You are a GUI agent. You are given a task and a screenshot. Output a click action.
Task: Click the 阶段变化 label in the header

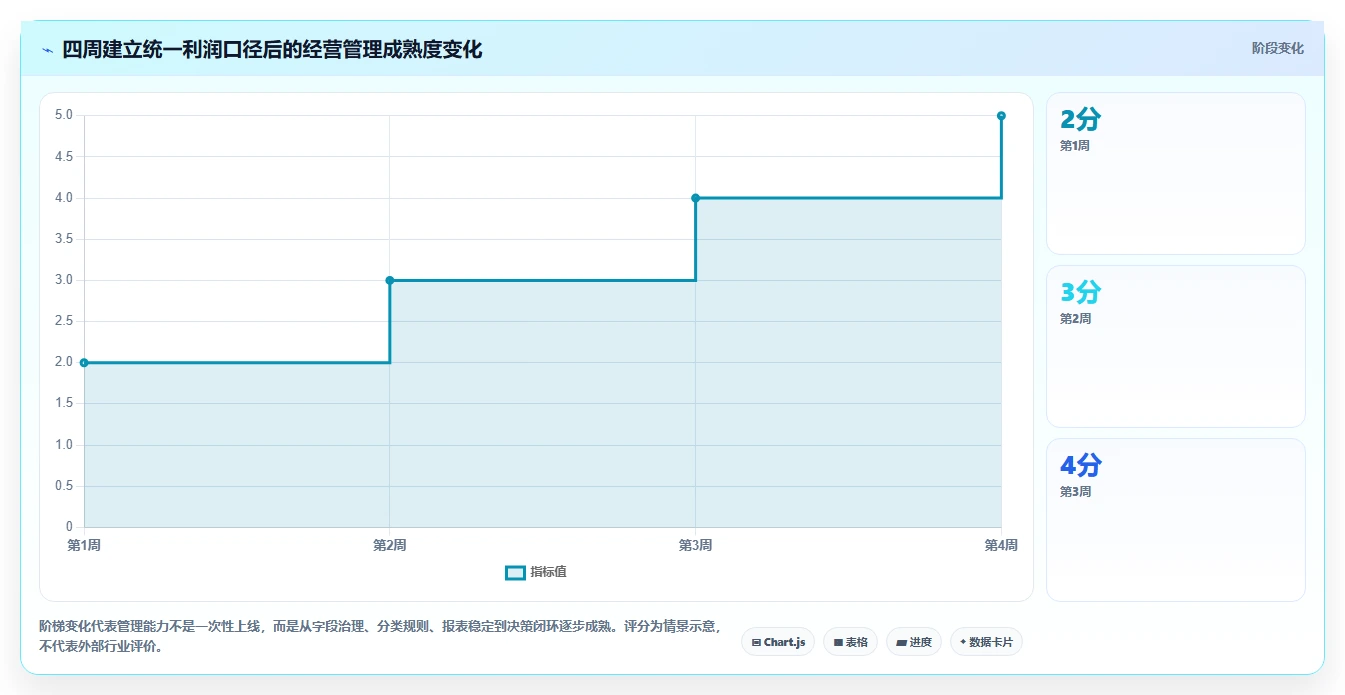pyautogui.click(x=1277, y=48)
